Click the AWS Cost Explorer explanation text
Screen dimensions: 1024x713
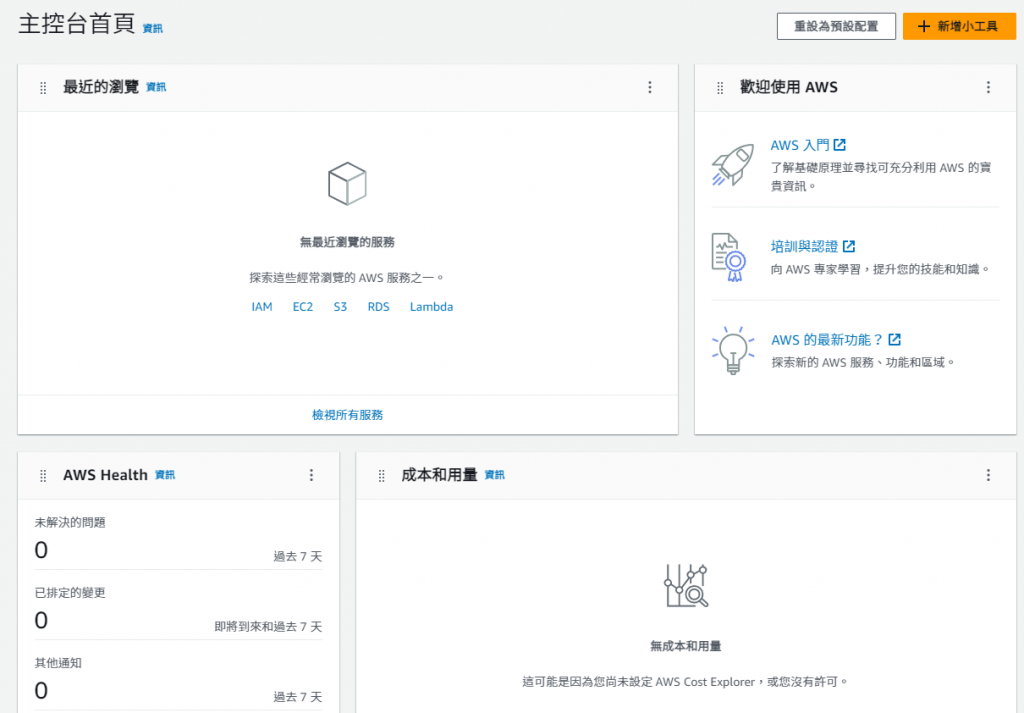click(x=685, y=682)
